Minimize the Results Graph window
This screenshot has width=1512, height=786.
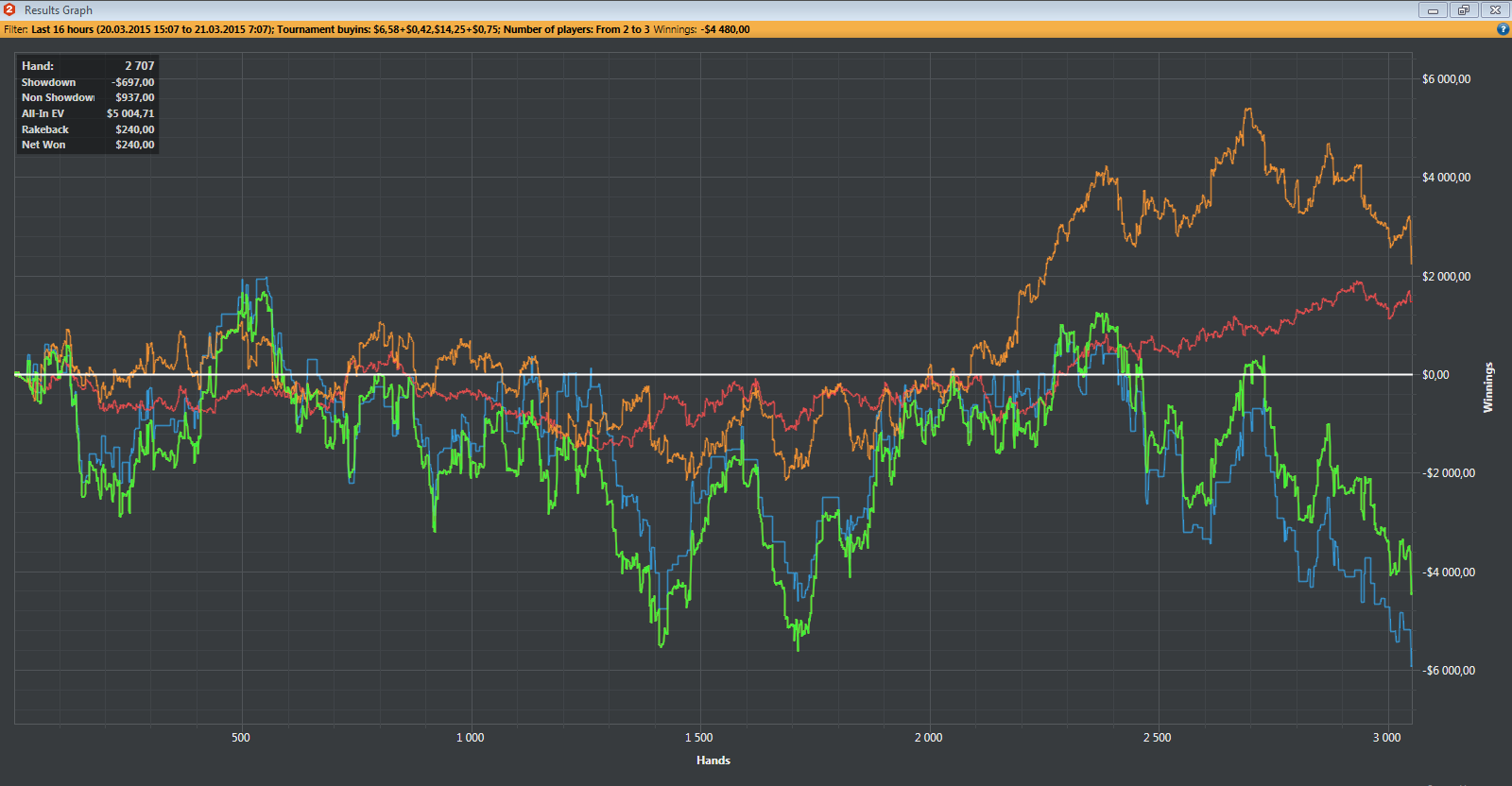1433,10
